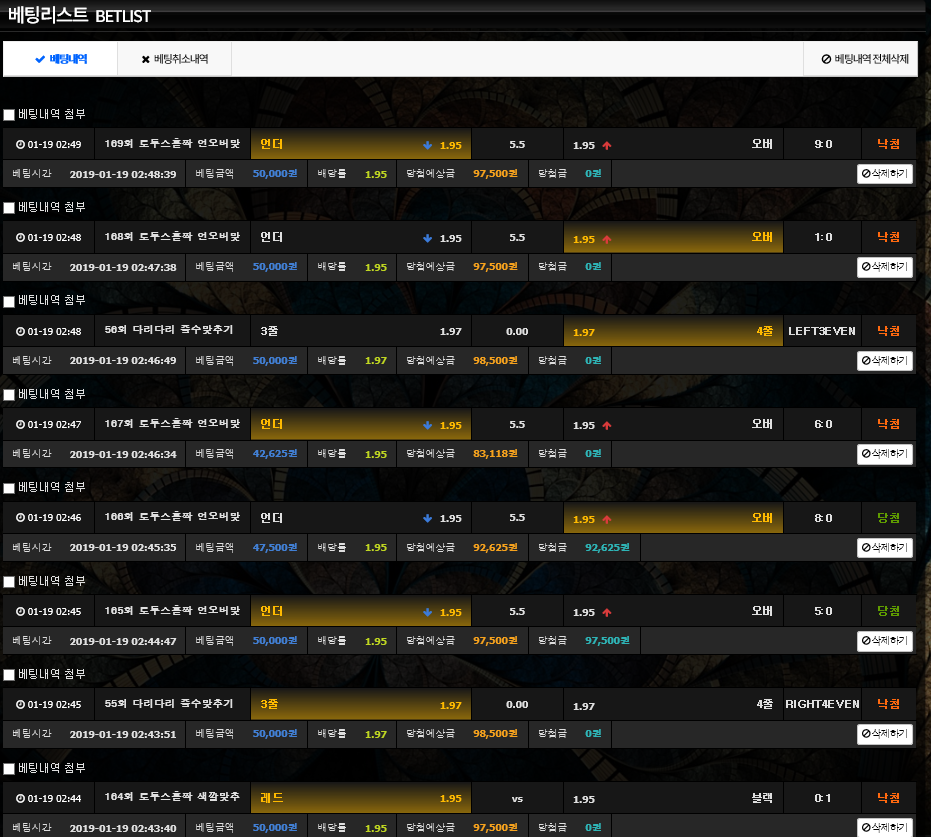Click the red up arrow in round 106 오버 cell
Viewport: 933px width, 837px height.
(x=607, y=519)
